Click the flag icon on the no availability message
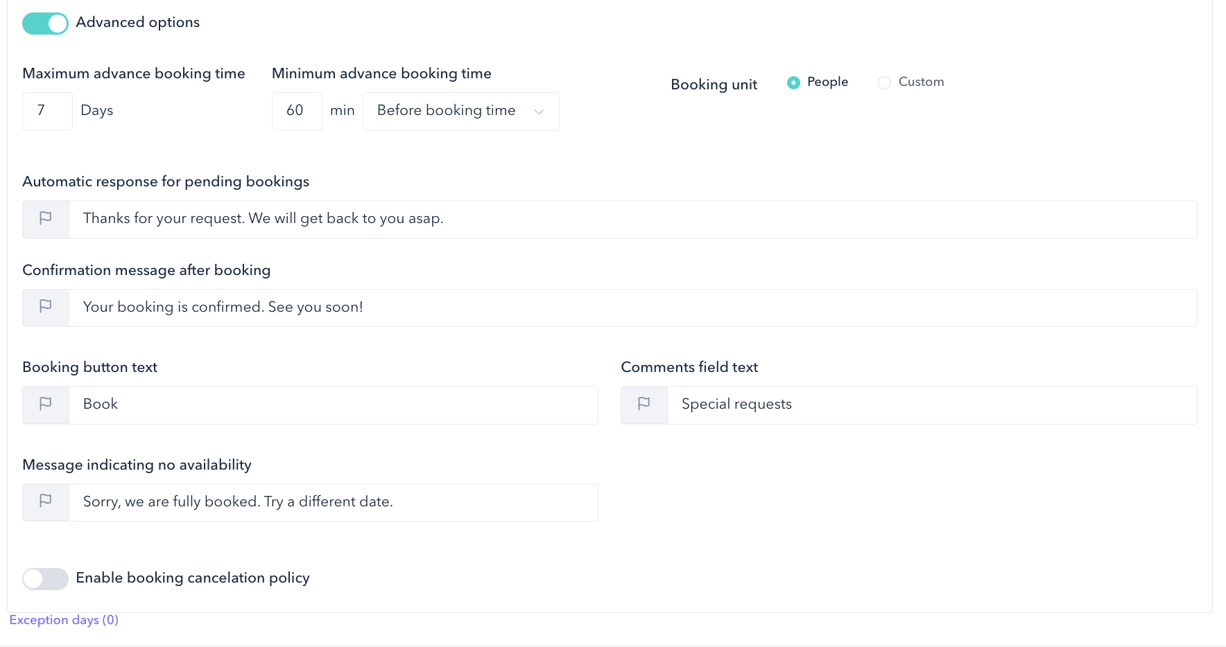The width and height of the screenshot is (1226, 647). coord(45,501)
